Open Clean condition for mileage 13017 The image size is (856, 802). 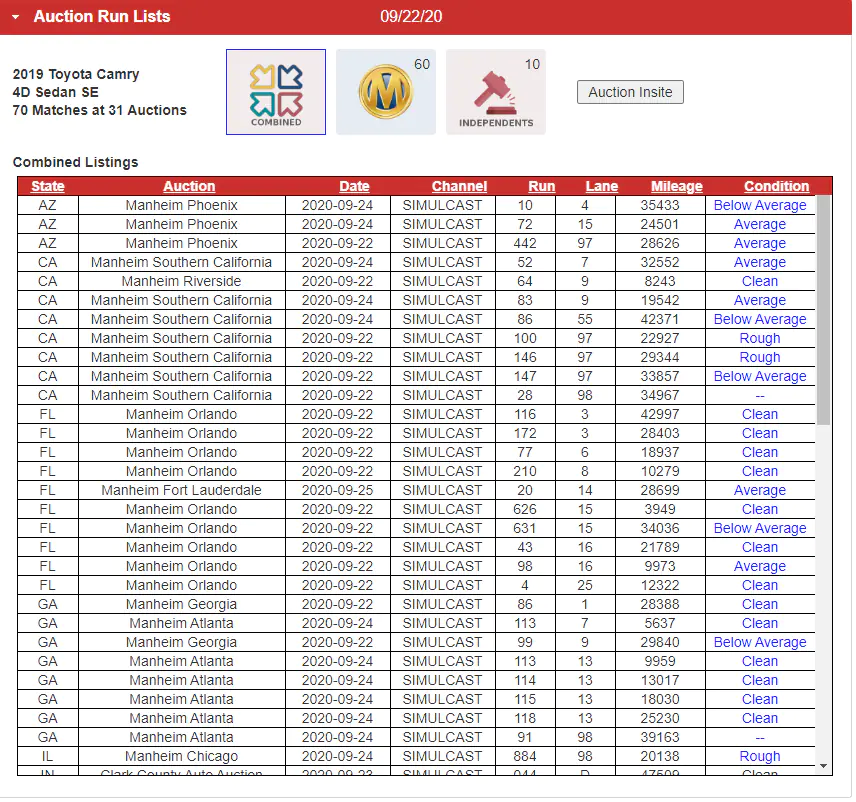click(x=762, y=682)
